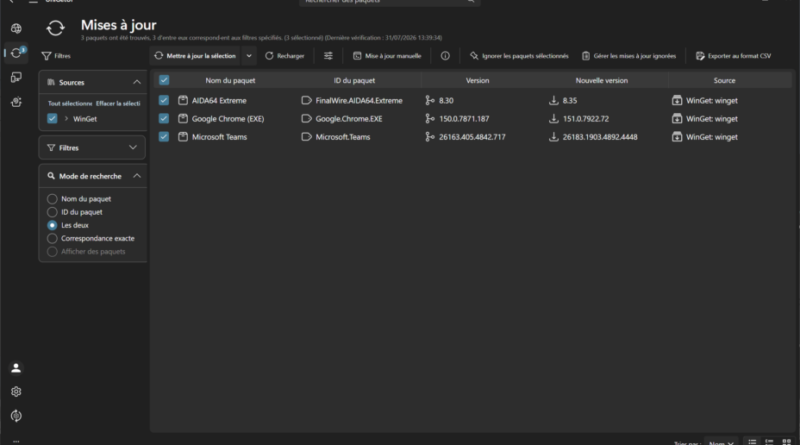Image resolution: width=800 pixels, height=445 pixels.
Task: Uncheck the AIDA64 Extreme row checkbox
Action: (x=164, y=101)
